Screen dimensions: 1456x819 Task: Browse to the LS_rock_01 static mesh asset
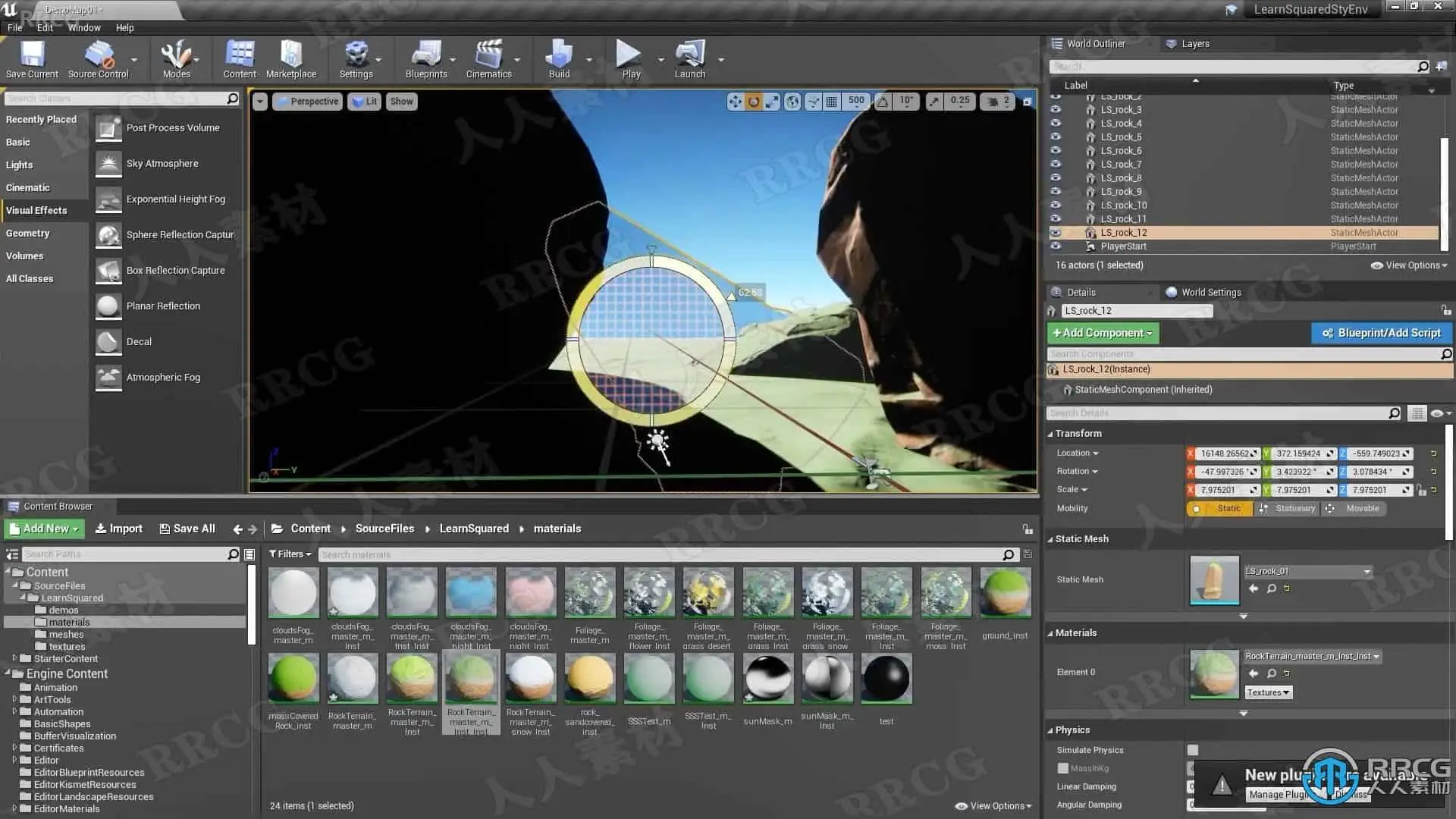point(1272,588)
